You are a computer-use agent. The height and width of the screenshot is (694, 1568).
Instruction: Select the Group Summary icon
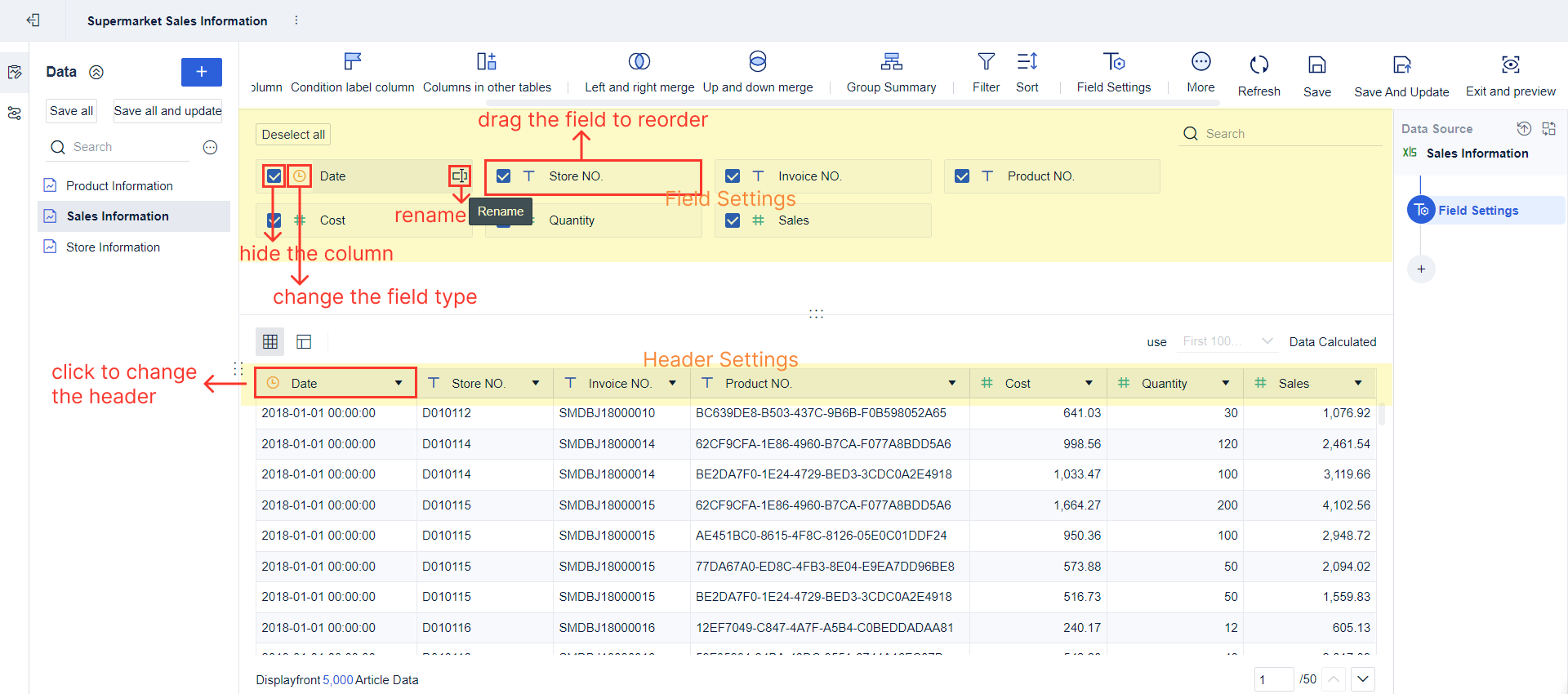point(891,62)
